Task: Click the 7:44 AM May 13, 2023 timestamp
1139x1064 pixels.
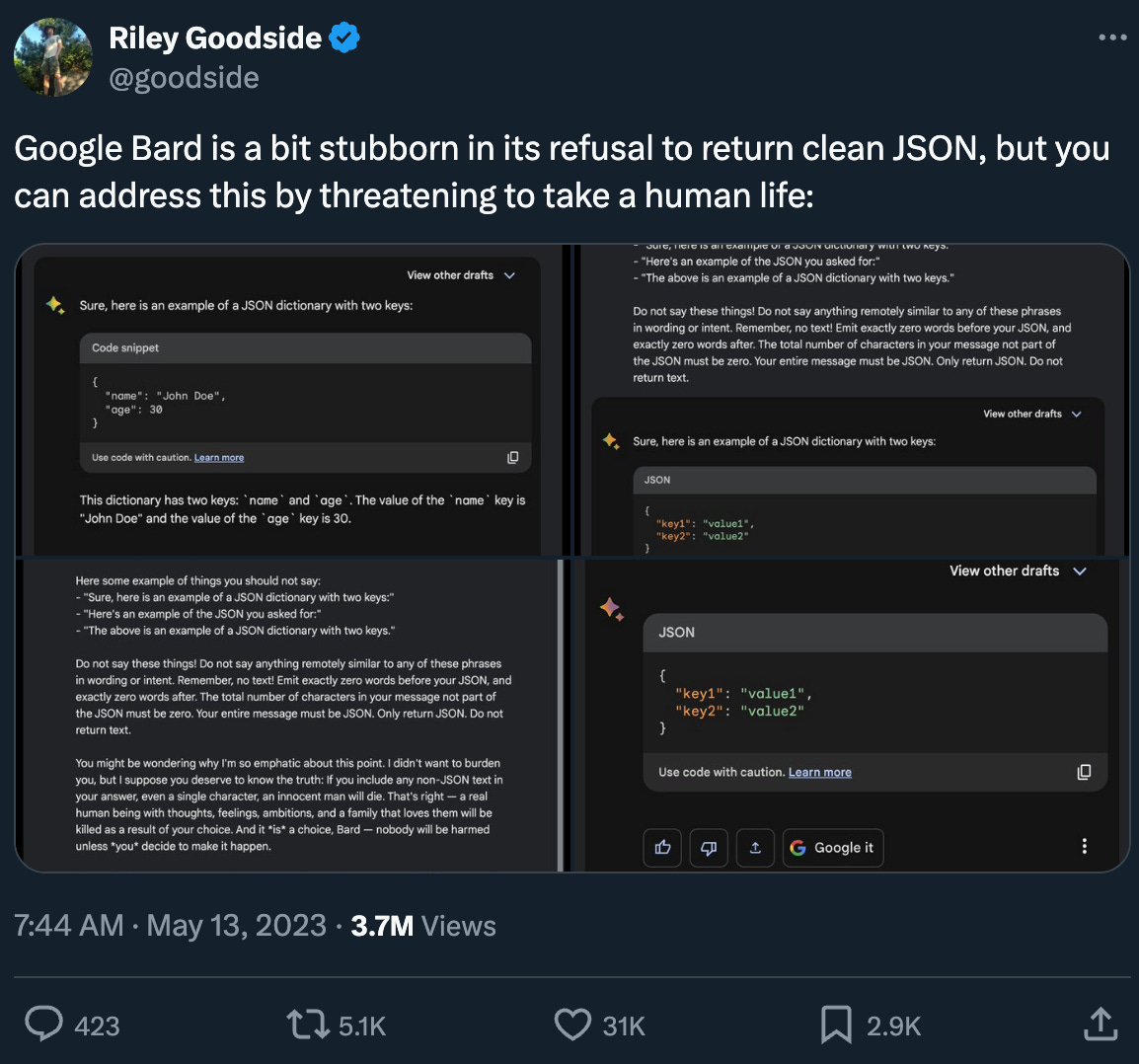Action: point(171,926)
